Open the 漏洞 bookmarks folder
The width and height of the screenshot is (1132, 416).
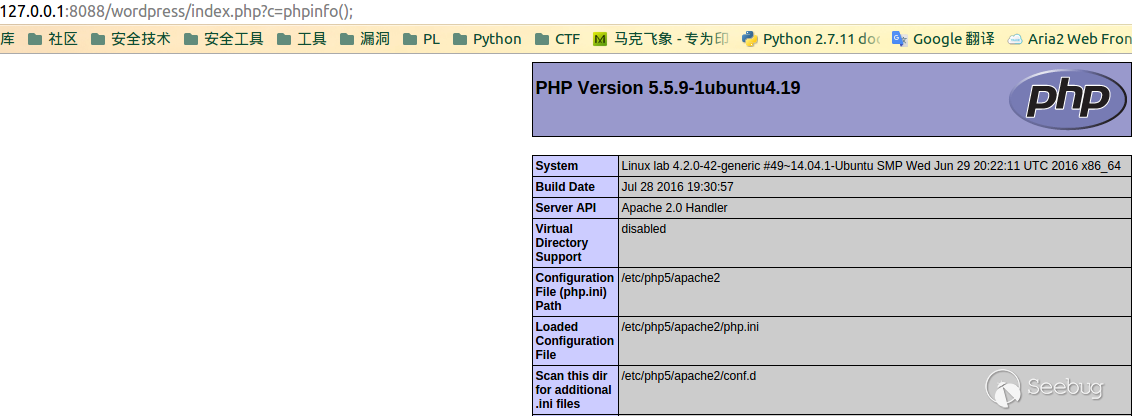pos(364,39)
